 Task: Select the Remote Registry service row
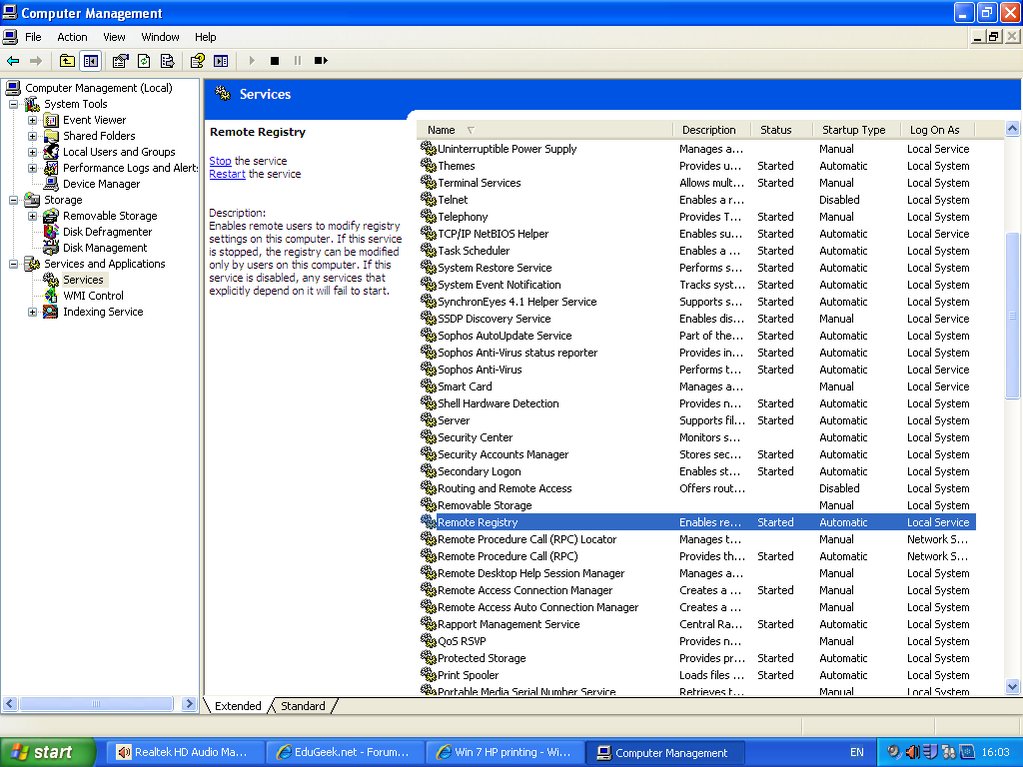point(698,522)
